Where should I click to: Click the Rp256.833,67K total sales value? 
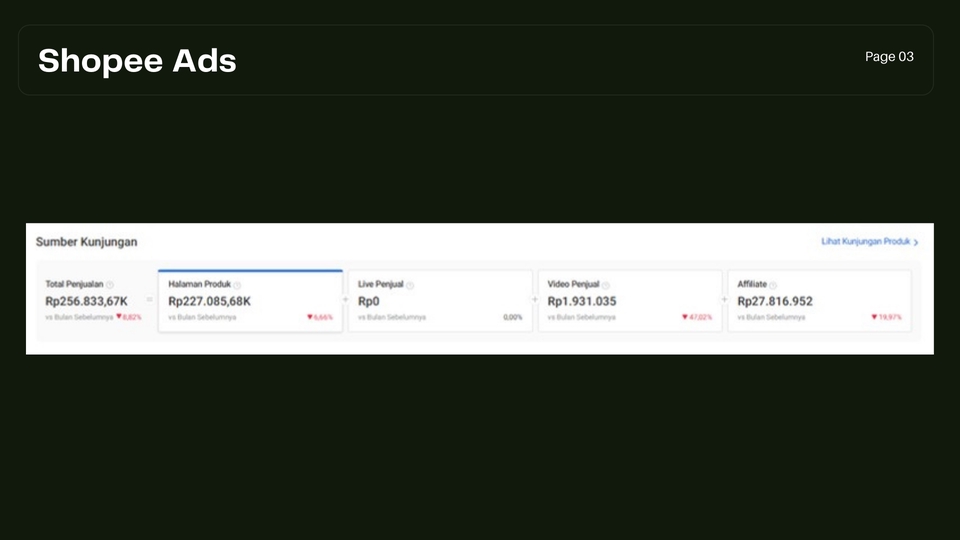click(x=87, y=301)
